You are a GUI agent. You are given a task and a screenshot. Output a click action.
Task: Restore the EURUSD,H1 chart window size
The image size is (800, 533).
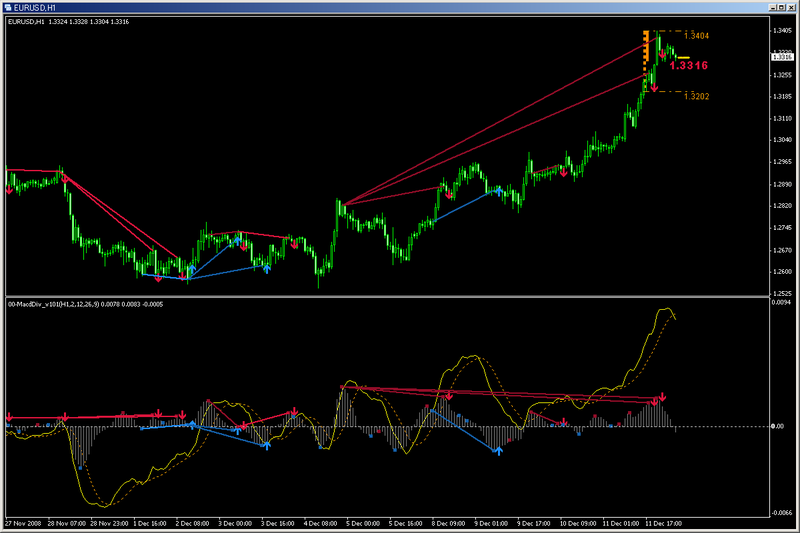click(782, 7)
